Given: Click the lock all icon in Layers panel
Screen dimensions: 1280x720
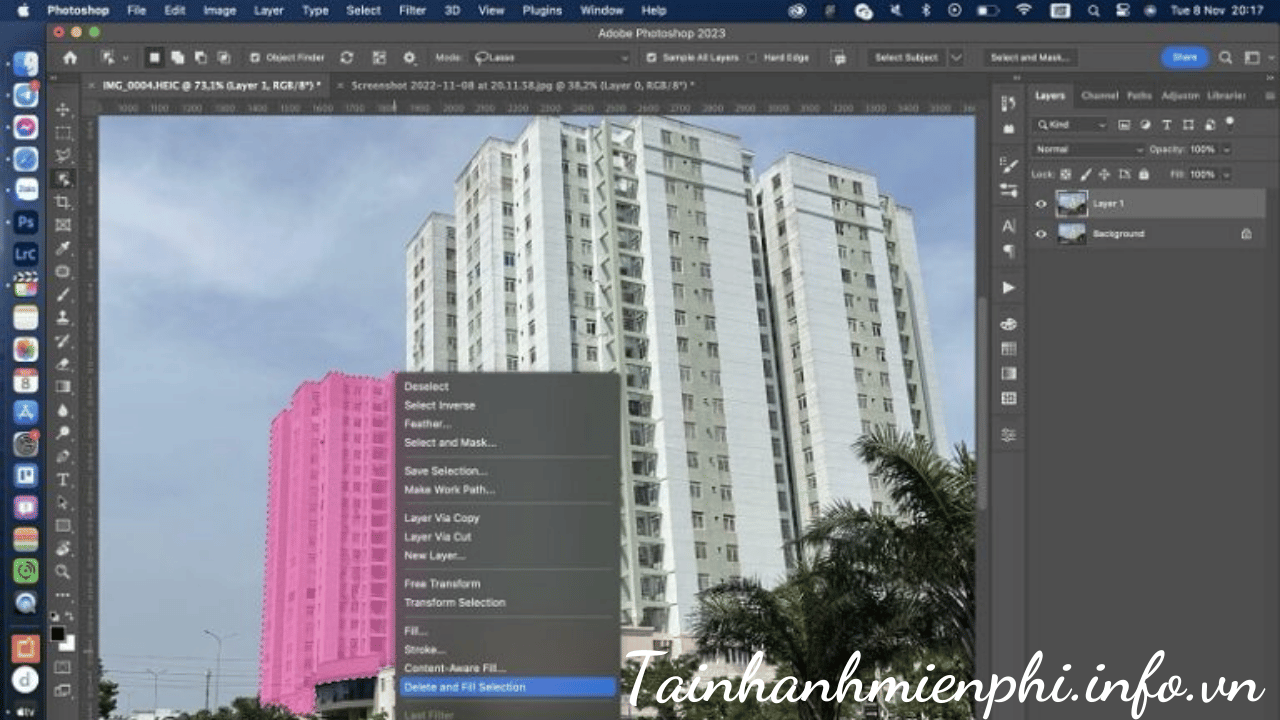Looking at the screenshot, I should click(x=1143, y=174).
